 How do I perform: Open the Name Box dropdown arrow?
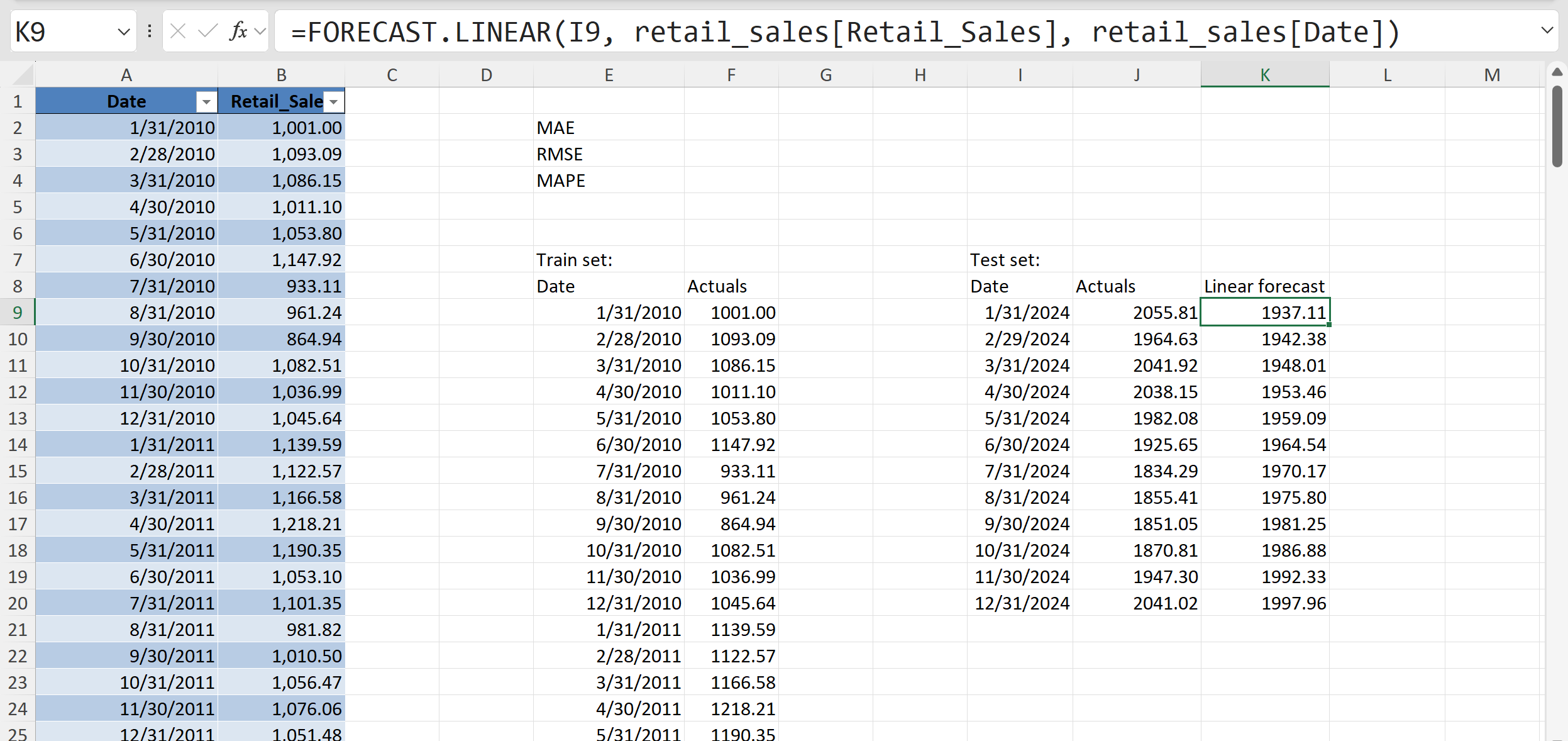pyautogui.click(x=123, y=31)
